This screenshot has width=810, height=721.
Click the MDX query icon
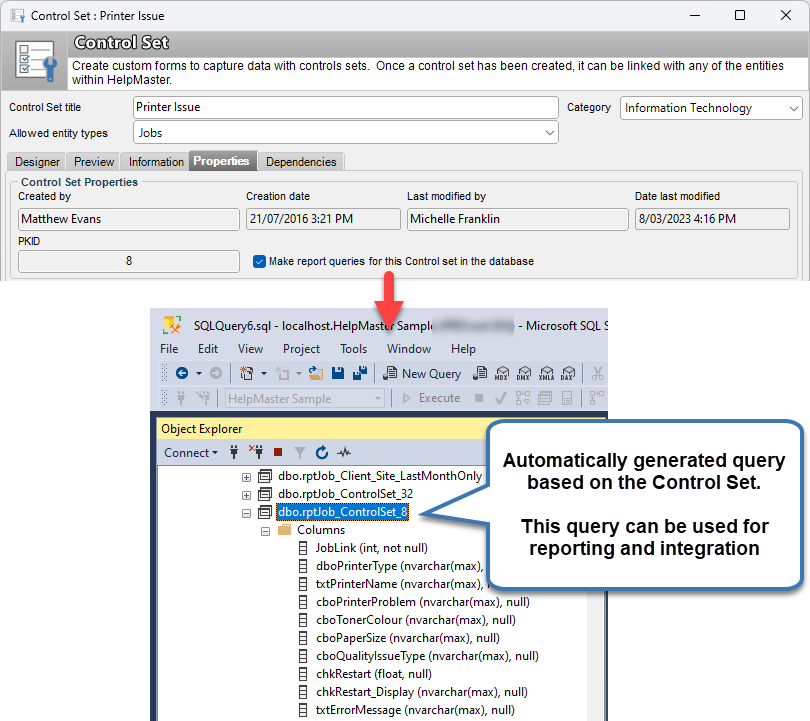pos(502,373)
